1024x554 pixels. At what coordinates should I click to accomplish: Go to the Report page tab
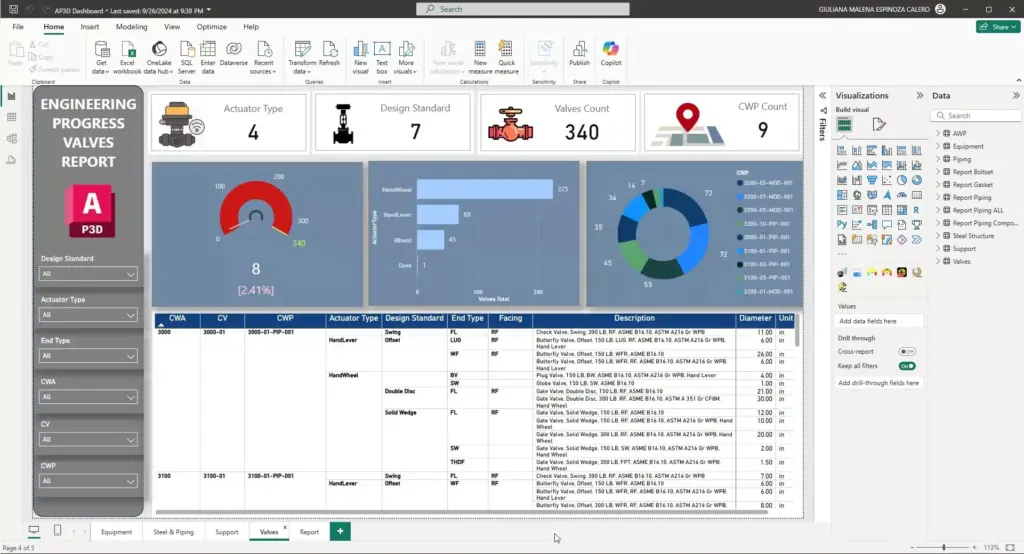pyautogui.click(x=309, y=532)
